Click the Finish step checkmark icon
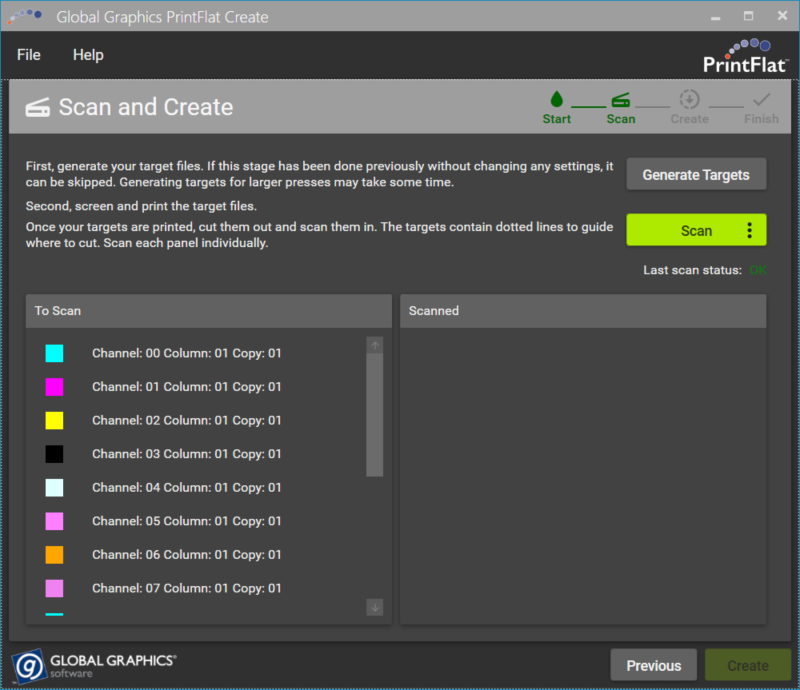This screenshot has width=800, height=690. tap(762, 99)
